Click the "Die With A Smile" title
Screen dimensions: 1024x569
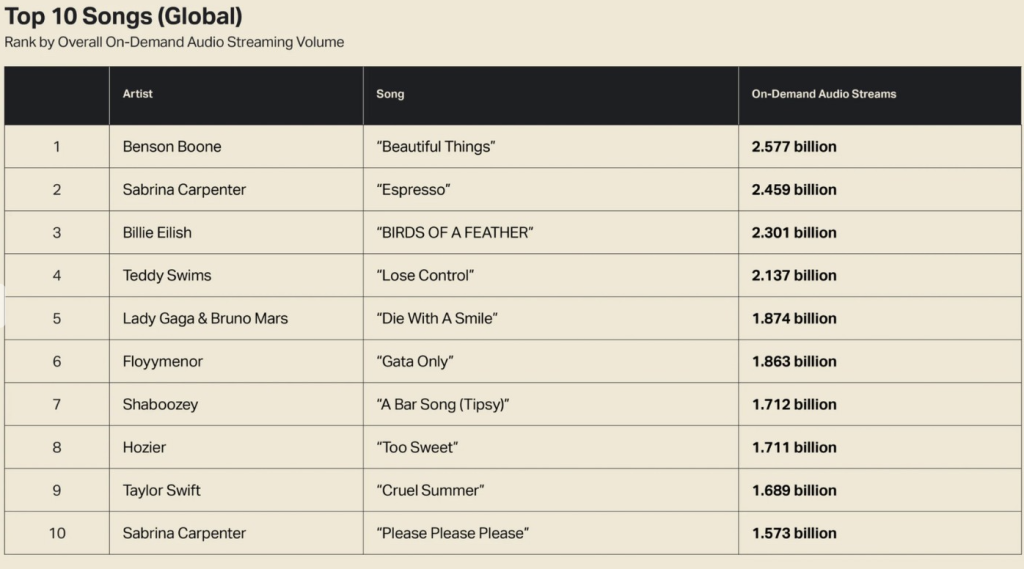437,319
